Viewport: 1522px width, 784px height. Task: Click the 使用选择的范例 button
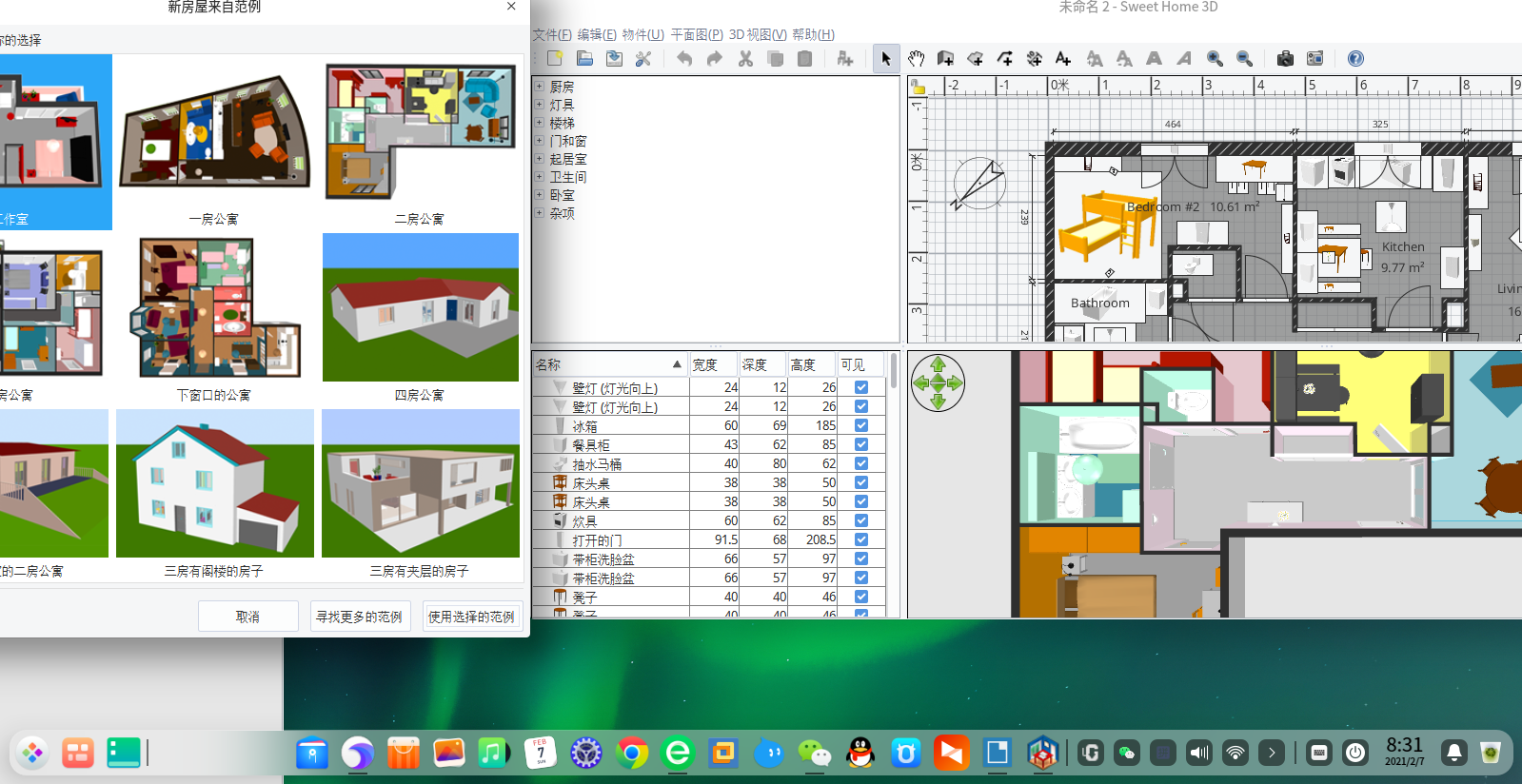[471, 617]
